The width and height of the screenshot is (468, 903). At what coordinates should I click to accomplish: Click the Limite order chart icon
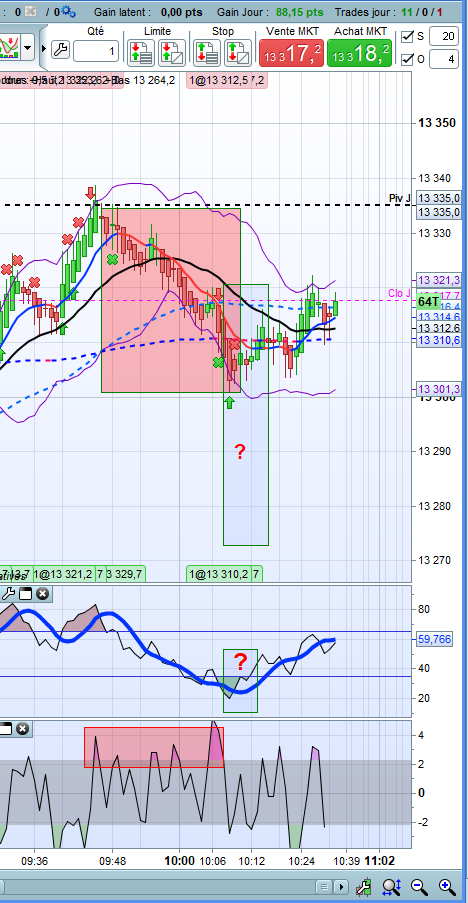172,52
